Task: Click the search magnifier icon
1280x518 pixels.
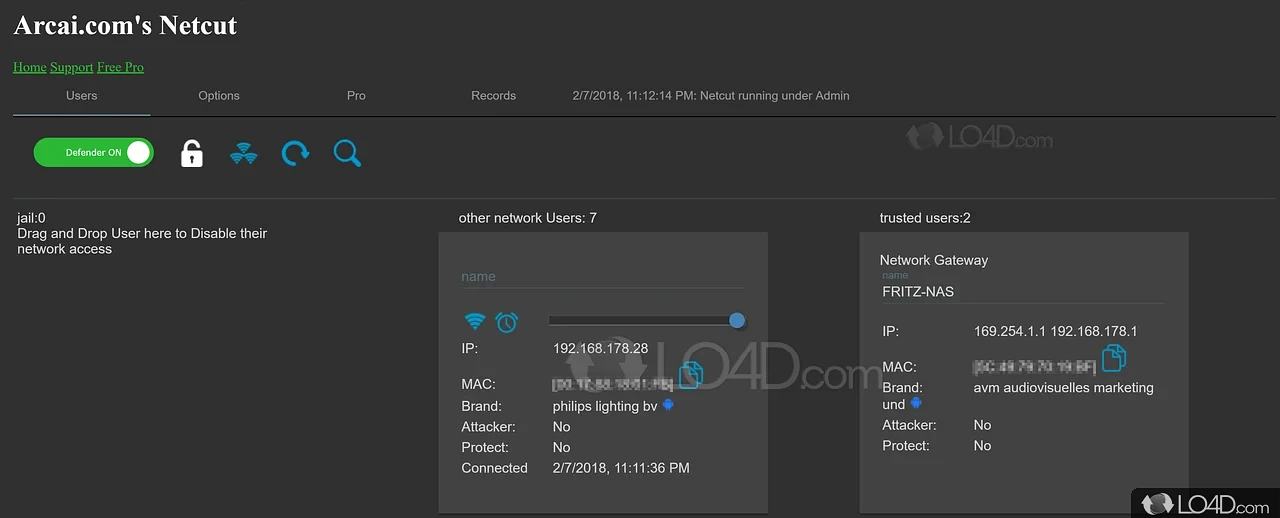Action: pos(347,153)
